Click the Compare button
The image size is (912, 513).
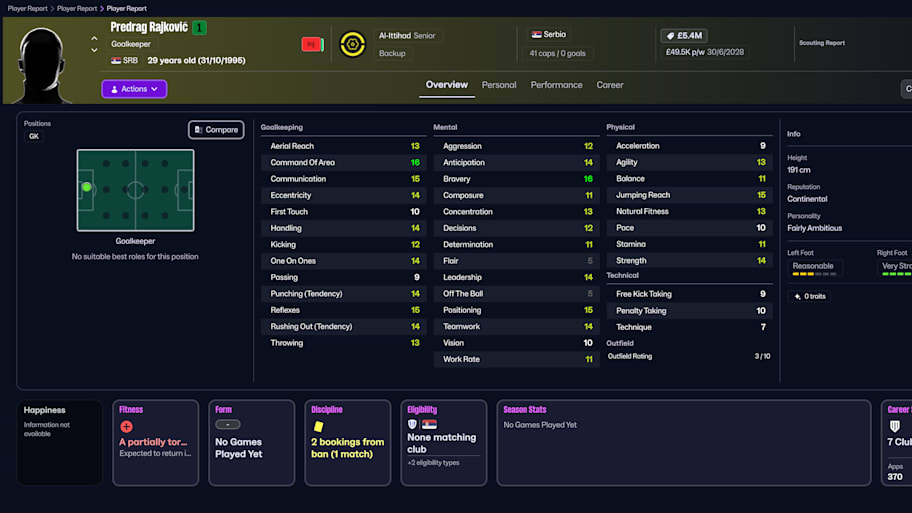(x=216, y=130)
